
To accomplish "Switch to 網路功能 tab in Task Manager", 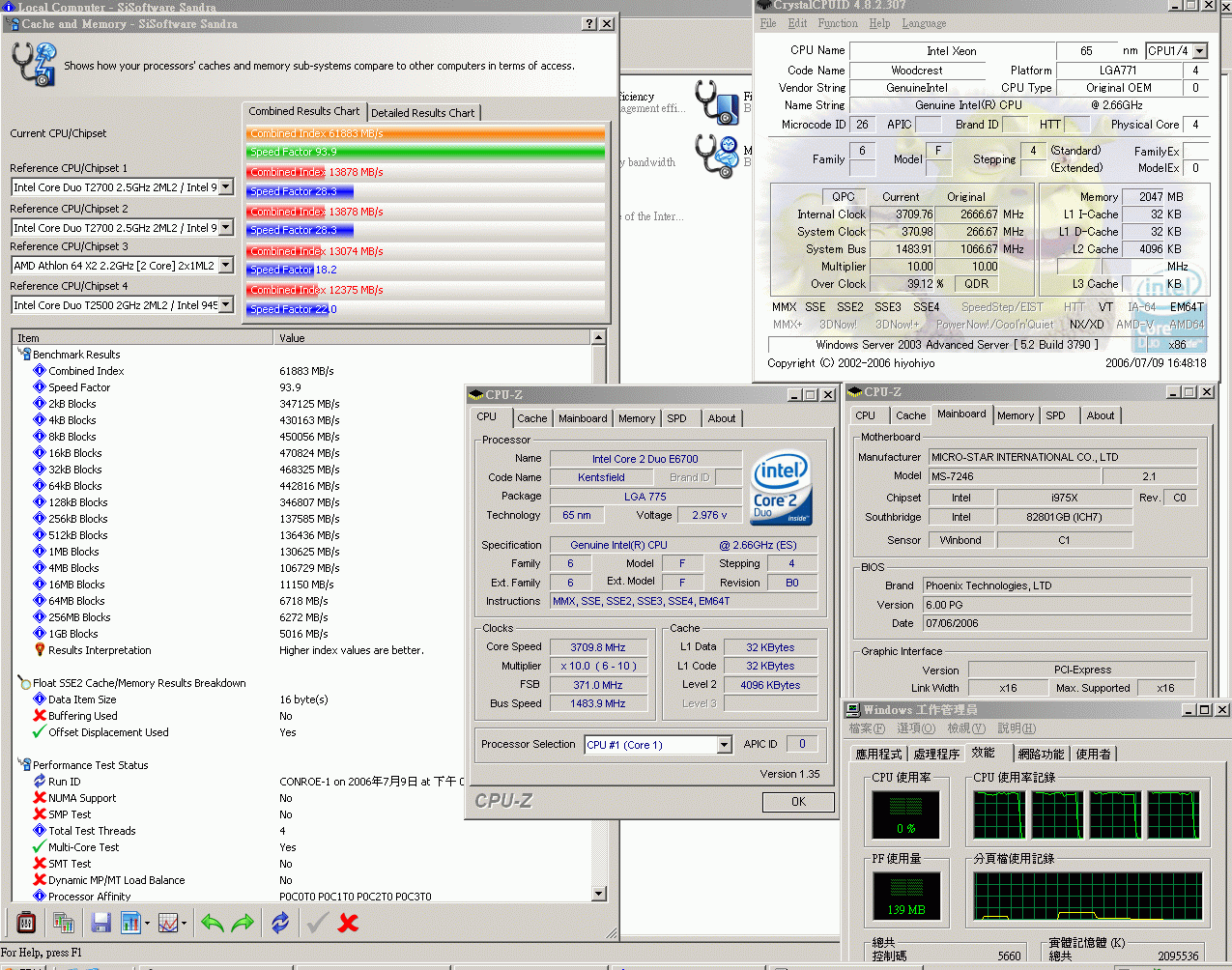I will (1041, 755).
